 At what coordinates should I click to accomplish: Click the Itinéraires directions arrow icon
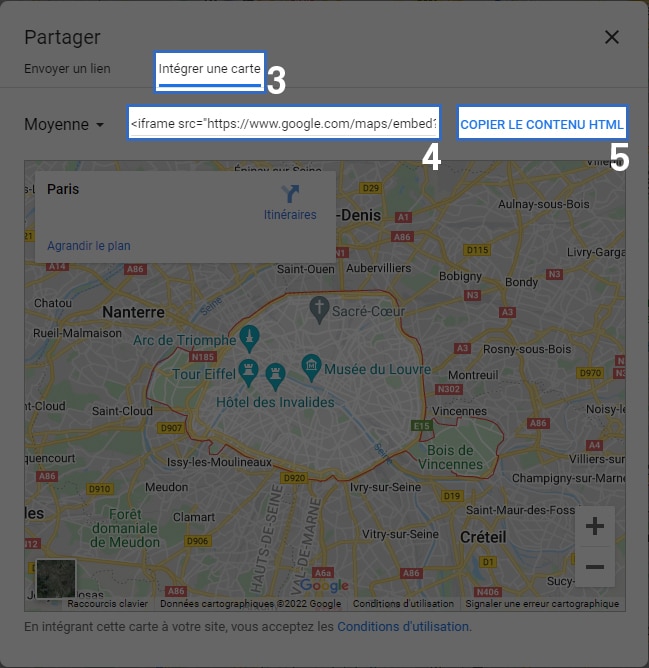(291, 194)
